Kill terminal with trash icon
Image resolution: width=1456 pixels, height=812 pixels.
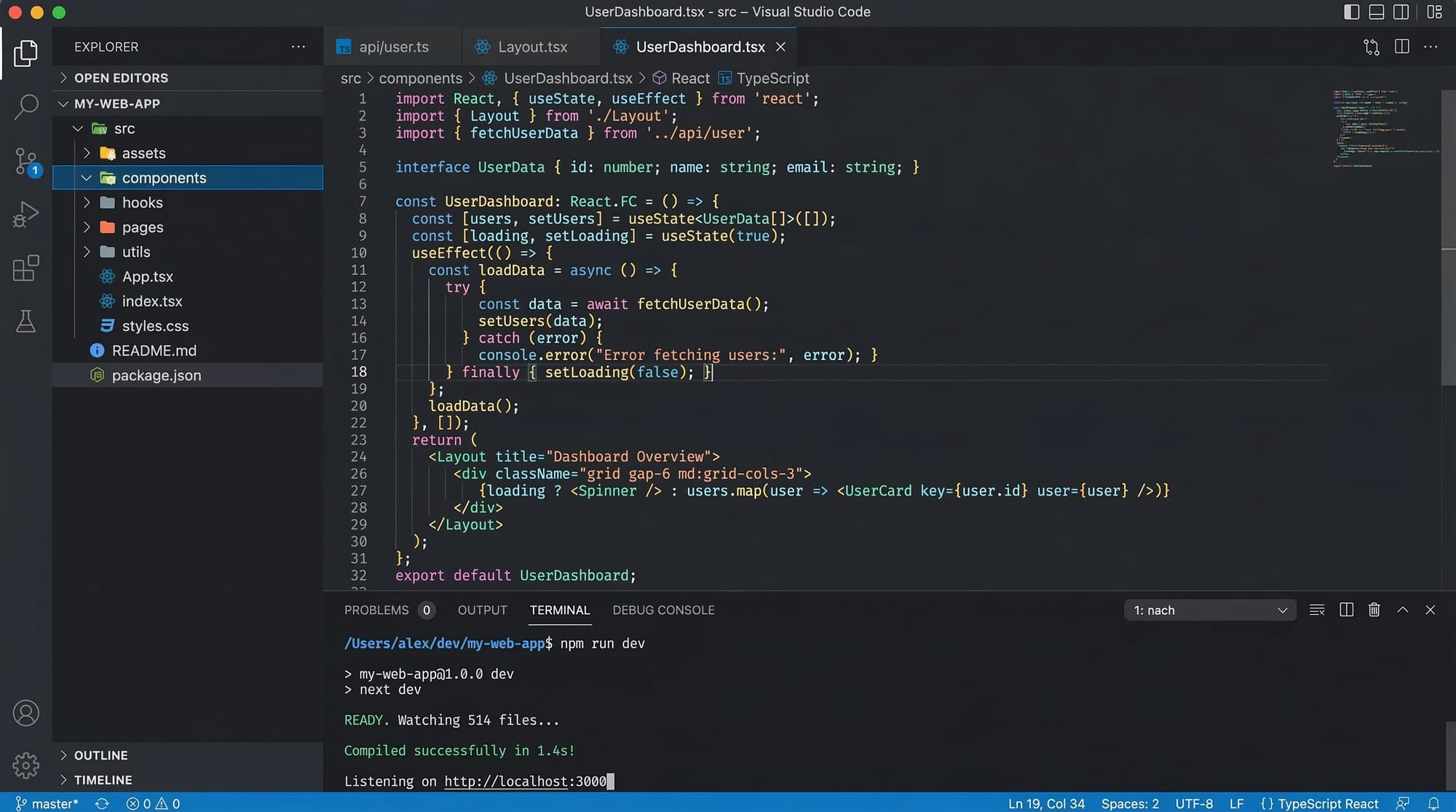pyautogui.click(x=1374, y=610)
